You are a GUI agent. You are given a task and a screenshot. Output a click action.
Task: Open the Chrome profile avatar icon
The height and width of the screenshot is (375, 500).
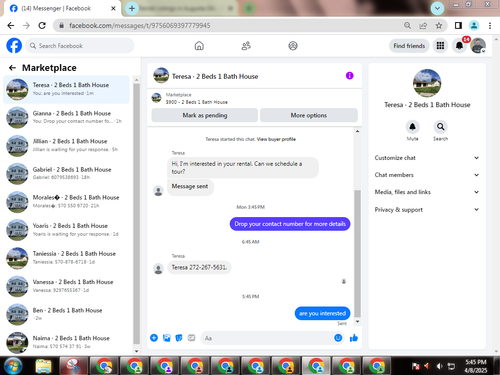pyautogui.click(x=474, y=25)
